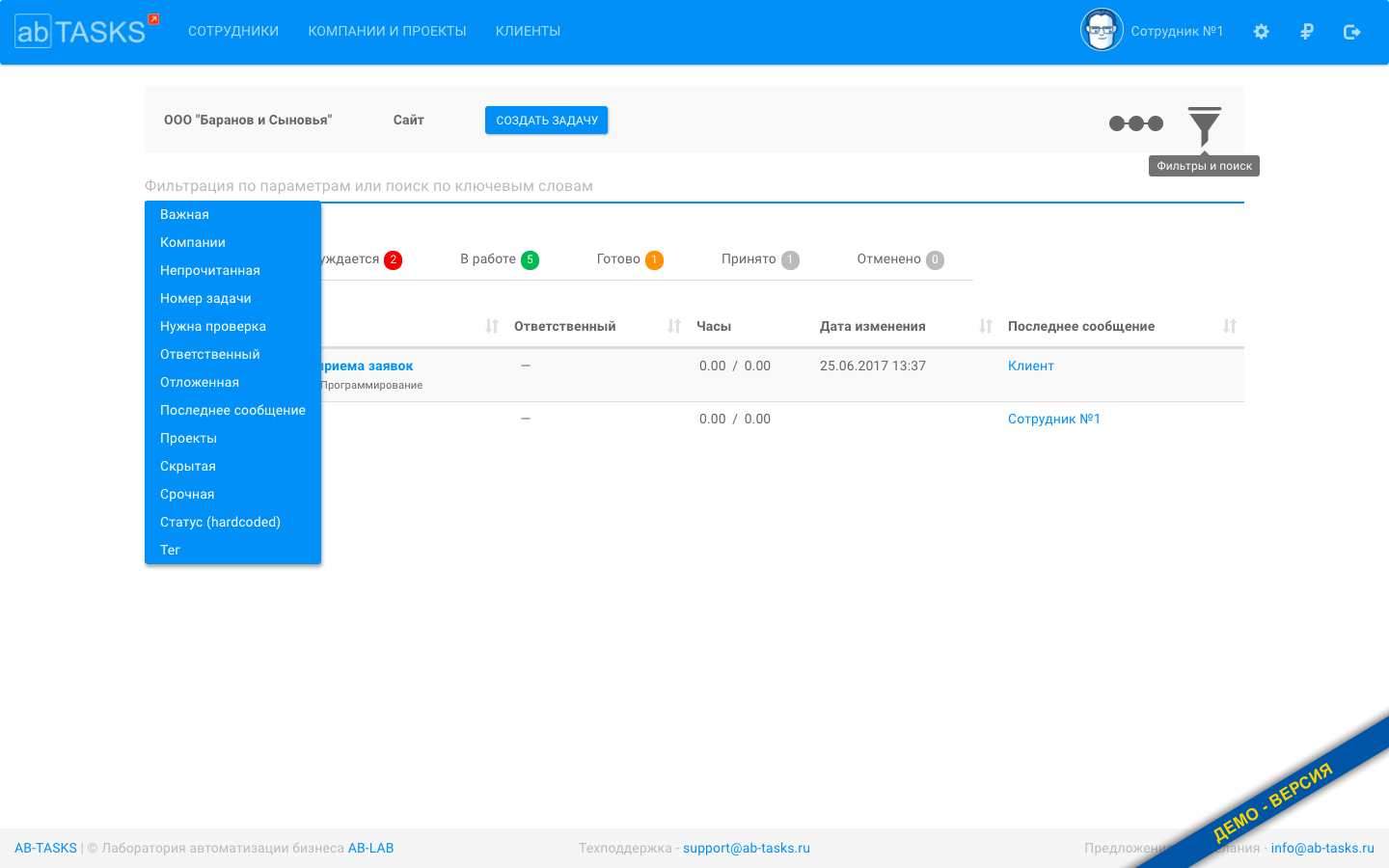This screenshot has width=1389, height=868.
Task: Select Важная filter option in dropdown
Action: pos(184,215)
